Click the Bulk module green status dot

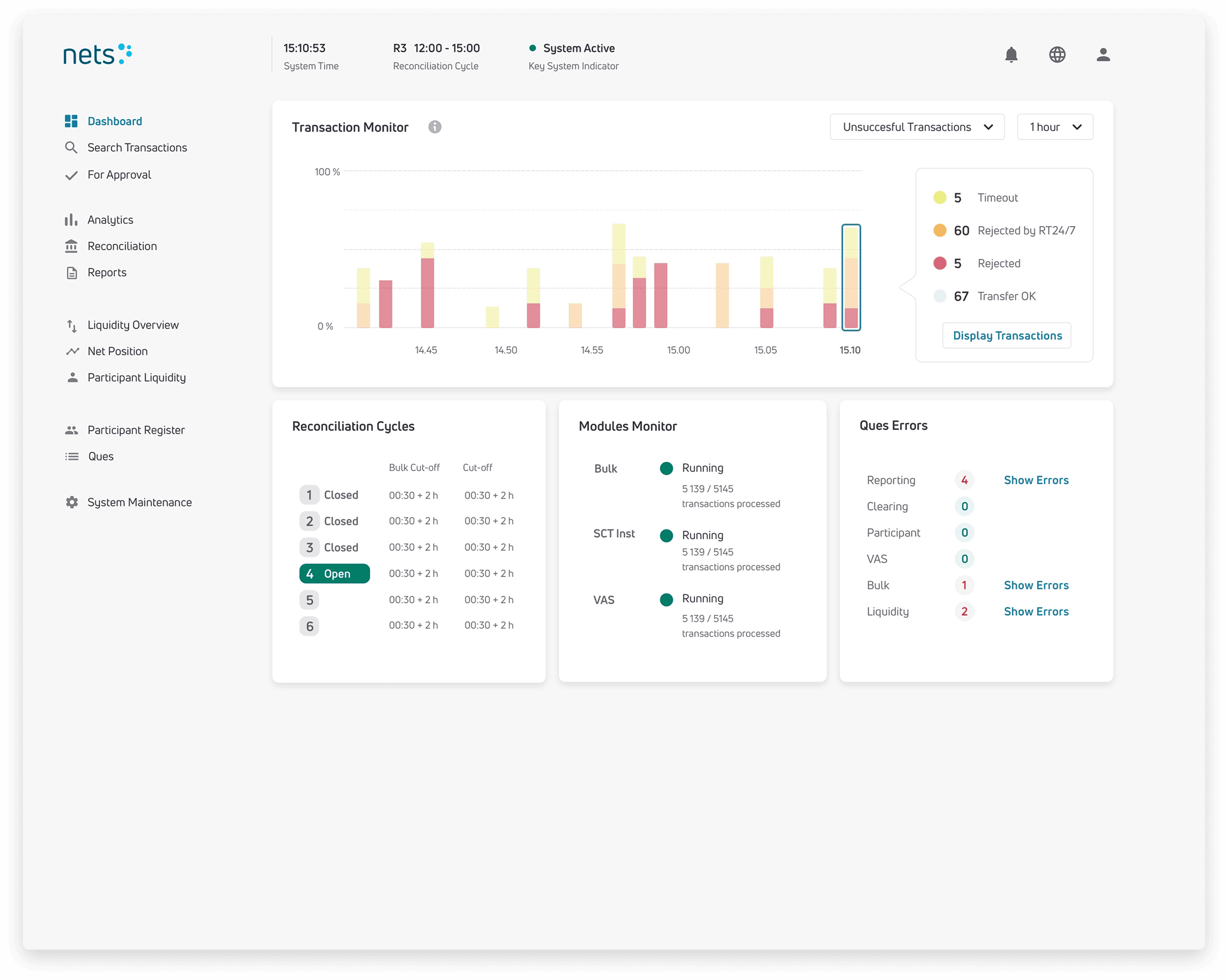(x=666, y=469)
